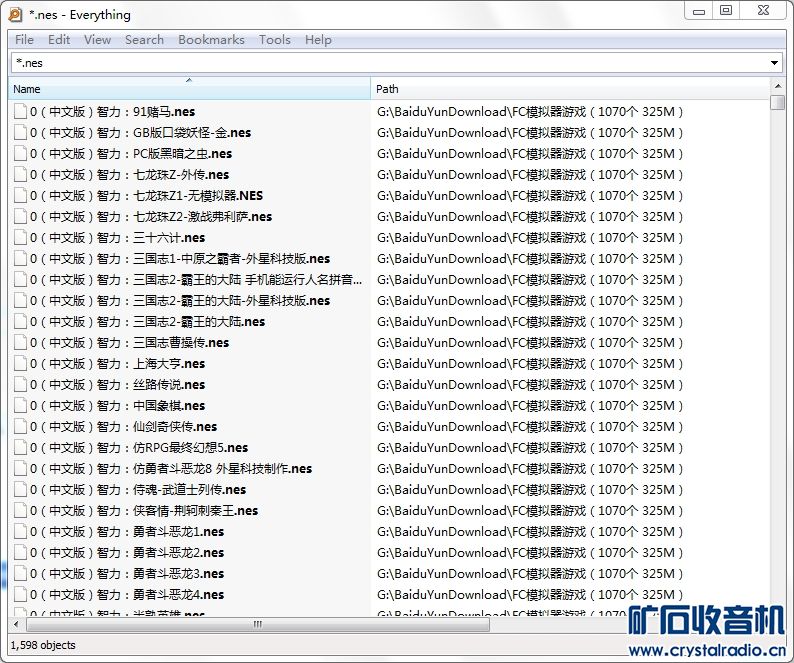Sort results by Path column header
The height and width of the screenshot is (663, 794).
pyautogui.click(x=570, y=89)
